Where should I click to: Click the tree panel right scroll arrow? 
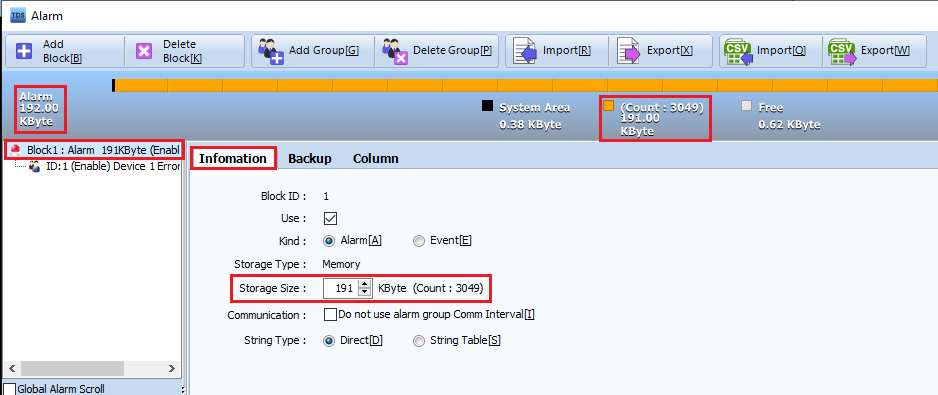point(171,368)
